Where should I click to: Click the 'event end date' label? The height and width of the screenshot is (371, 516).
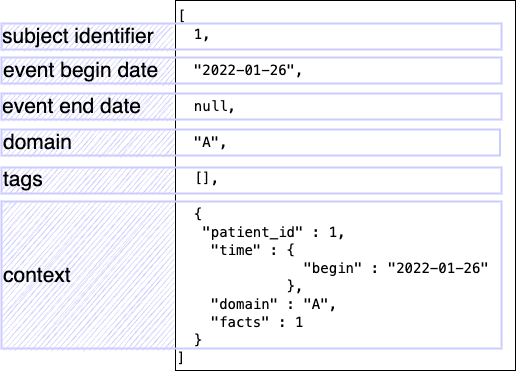pyautogui.click(x=71, y=106)
